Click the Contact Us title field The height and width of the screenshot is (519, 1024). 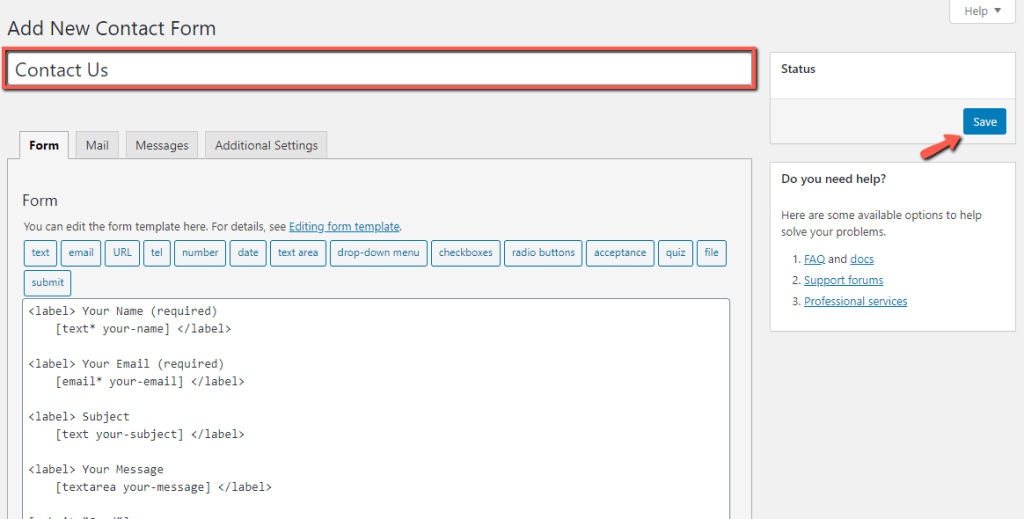tap(379, 69)
